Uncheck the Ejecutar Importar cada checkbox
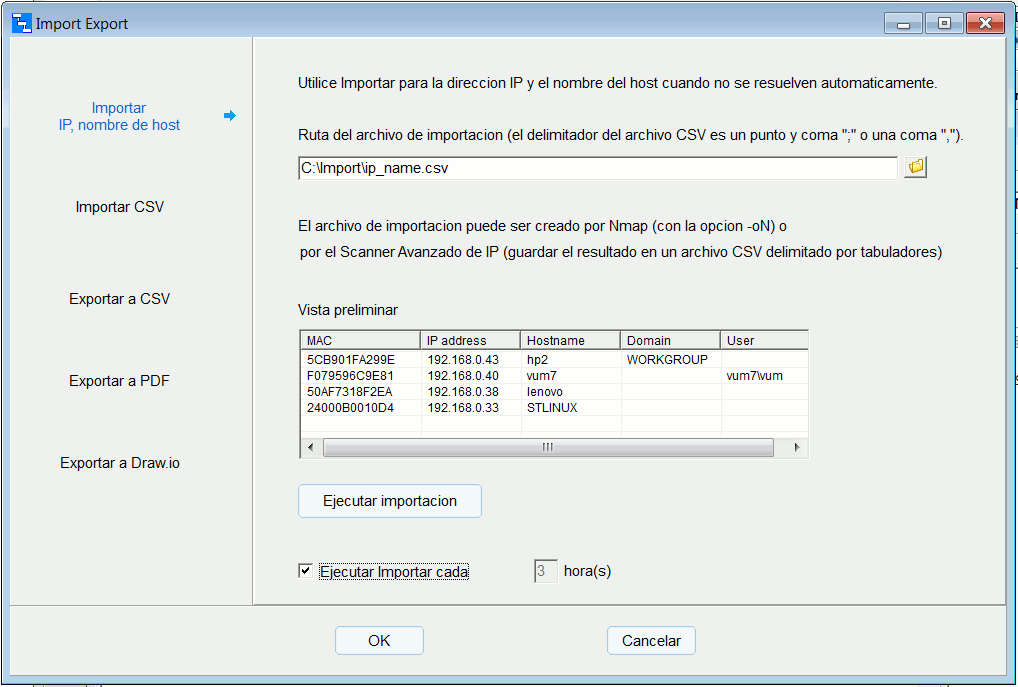Viewport: 1018px width, 687px height. (x=305, y=570)
